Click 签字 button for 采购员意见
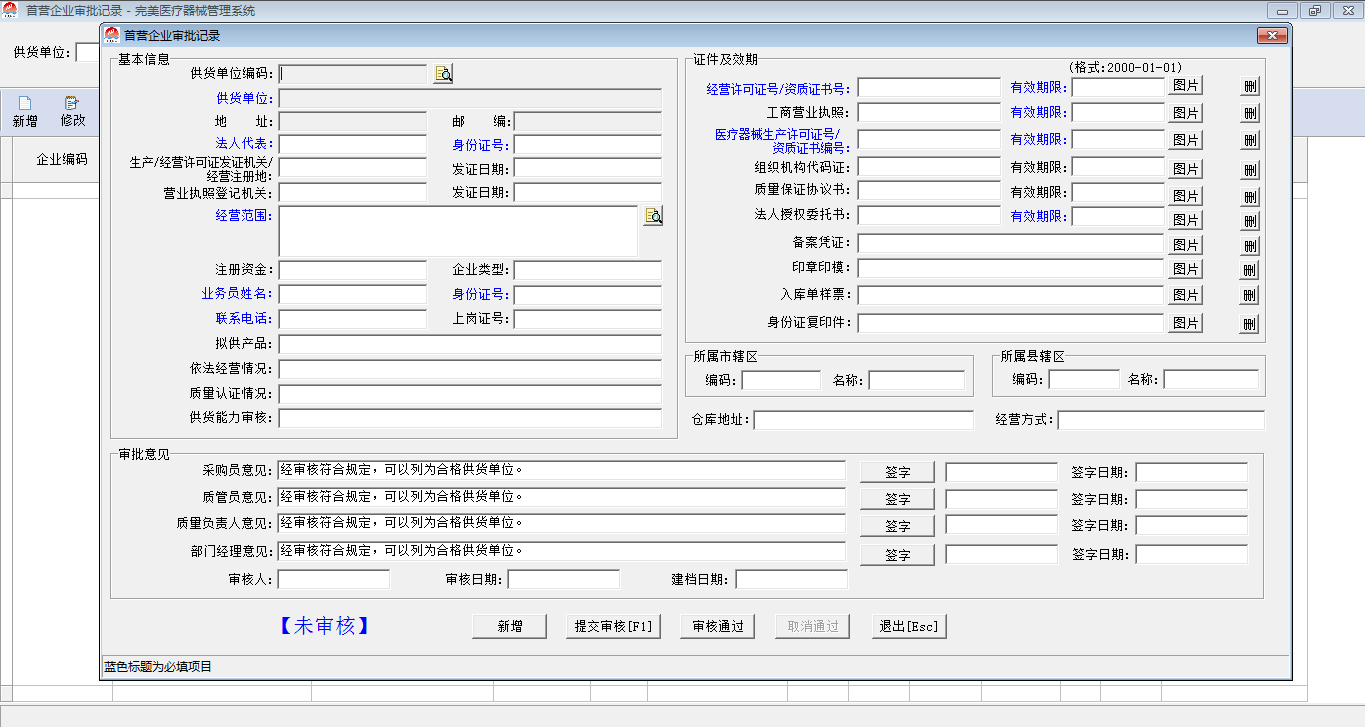 [897, 472]
